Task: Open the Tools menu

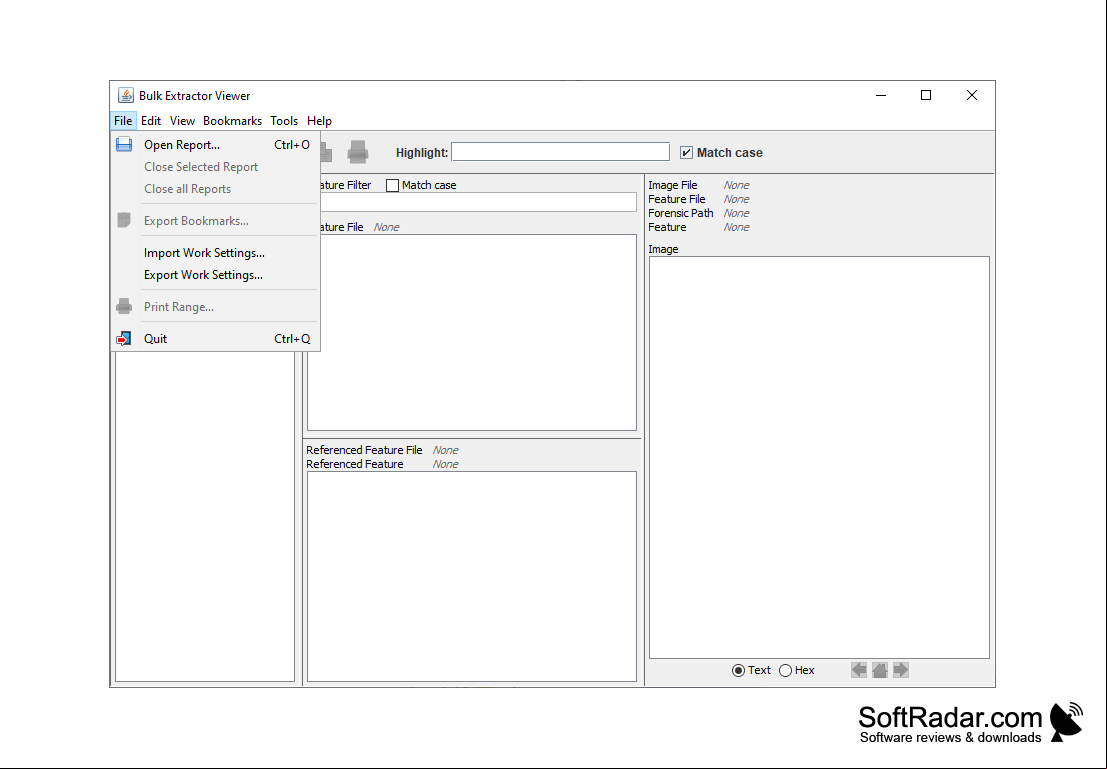Action: click(x=284, y=121)
